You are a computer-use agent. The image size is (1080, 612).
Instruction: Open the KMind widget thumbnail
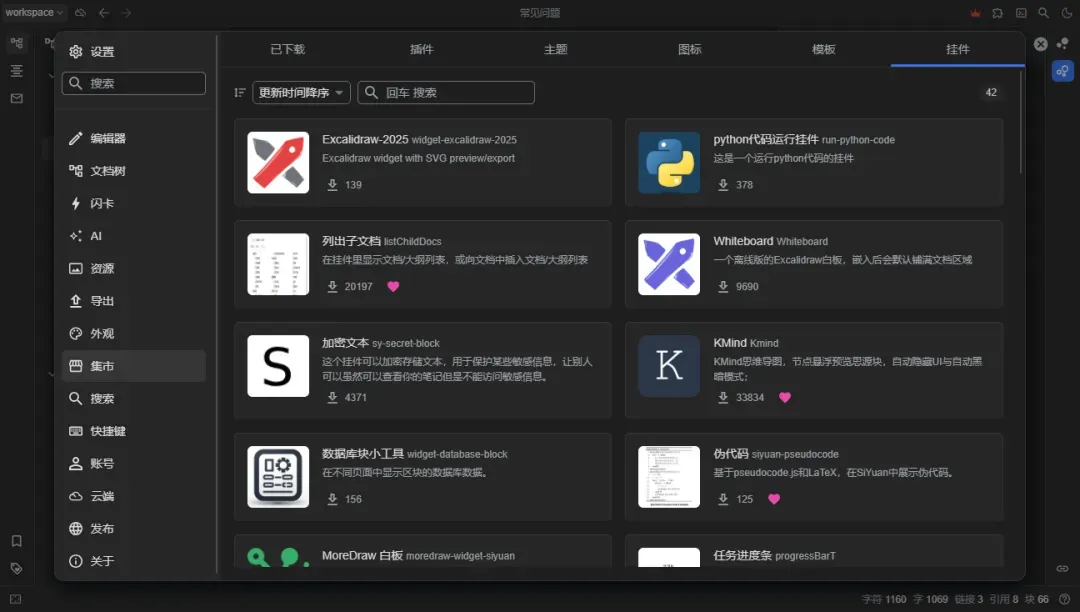click(669, 366)
